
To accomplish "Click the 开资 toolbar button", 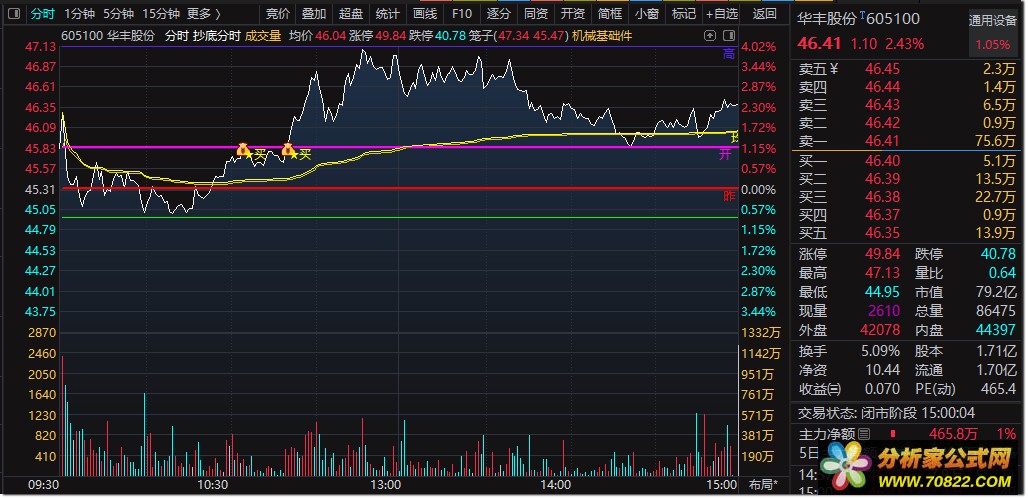I will pyautogui.click(x=572, y=13).
